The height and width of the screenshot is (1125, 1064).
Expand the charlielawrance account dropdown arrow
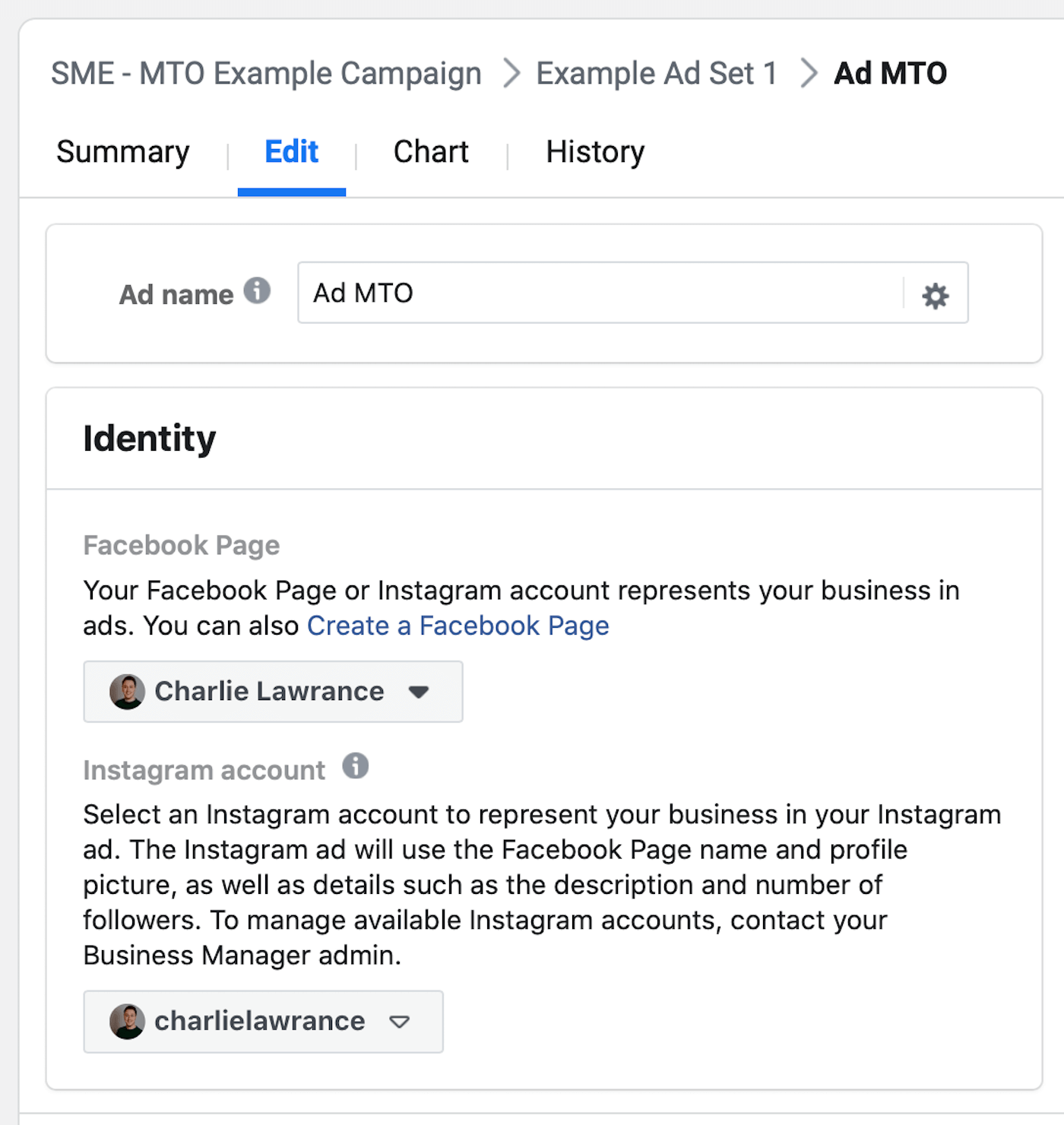pyautogui.click(x=398, y=1022)
